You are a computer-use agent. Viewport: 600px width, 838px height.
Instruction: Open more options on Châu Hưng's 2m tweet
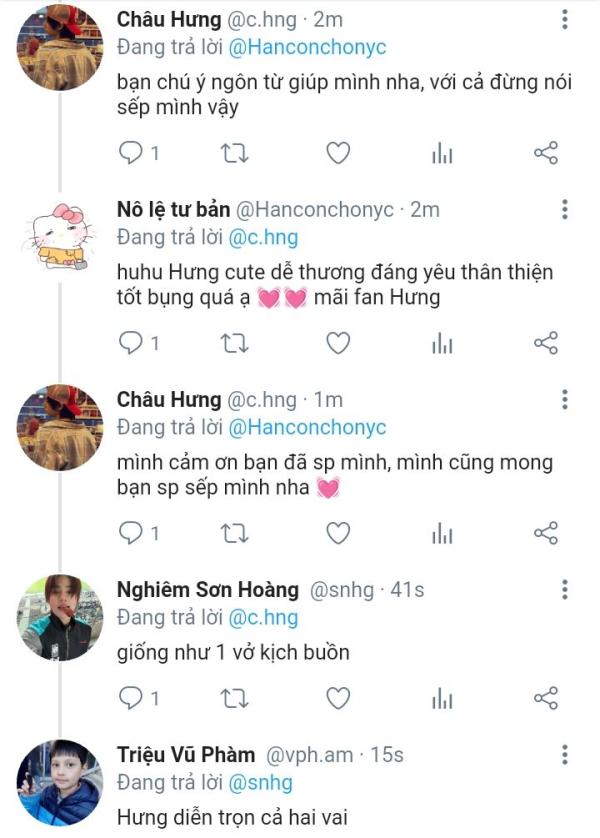tap(565, 20)
